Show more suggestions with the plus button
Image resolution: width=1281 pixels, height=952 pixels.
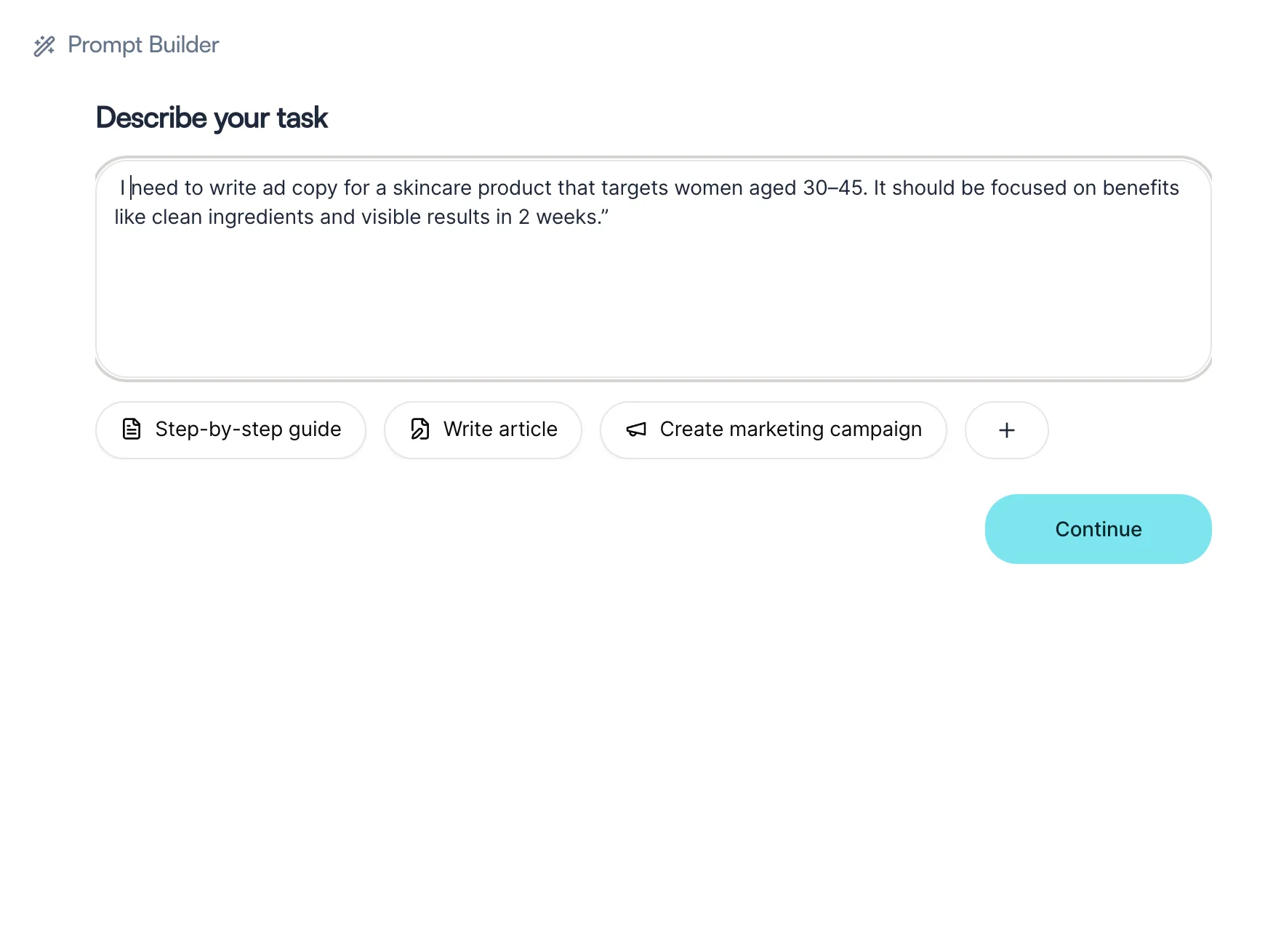click(1007, 430)
